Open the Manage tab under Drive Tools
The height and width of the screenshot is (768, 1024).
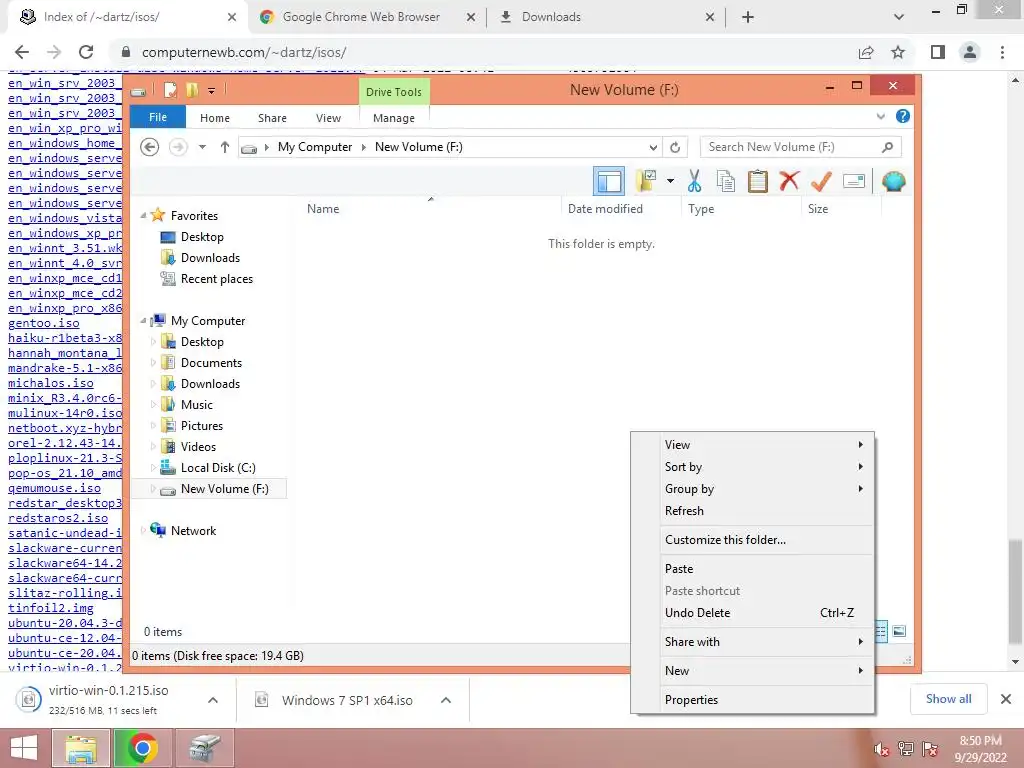coord(394,118)
